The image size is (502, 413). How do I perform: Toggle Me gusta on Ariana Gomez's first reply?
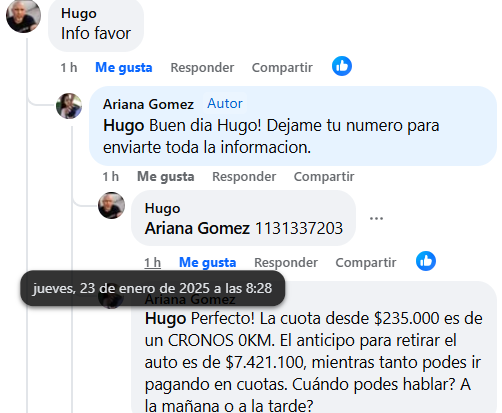[x=166, y=177]
